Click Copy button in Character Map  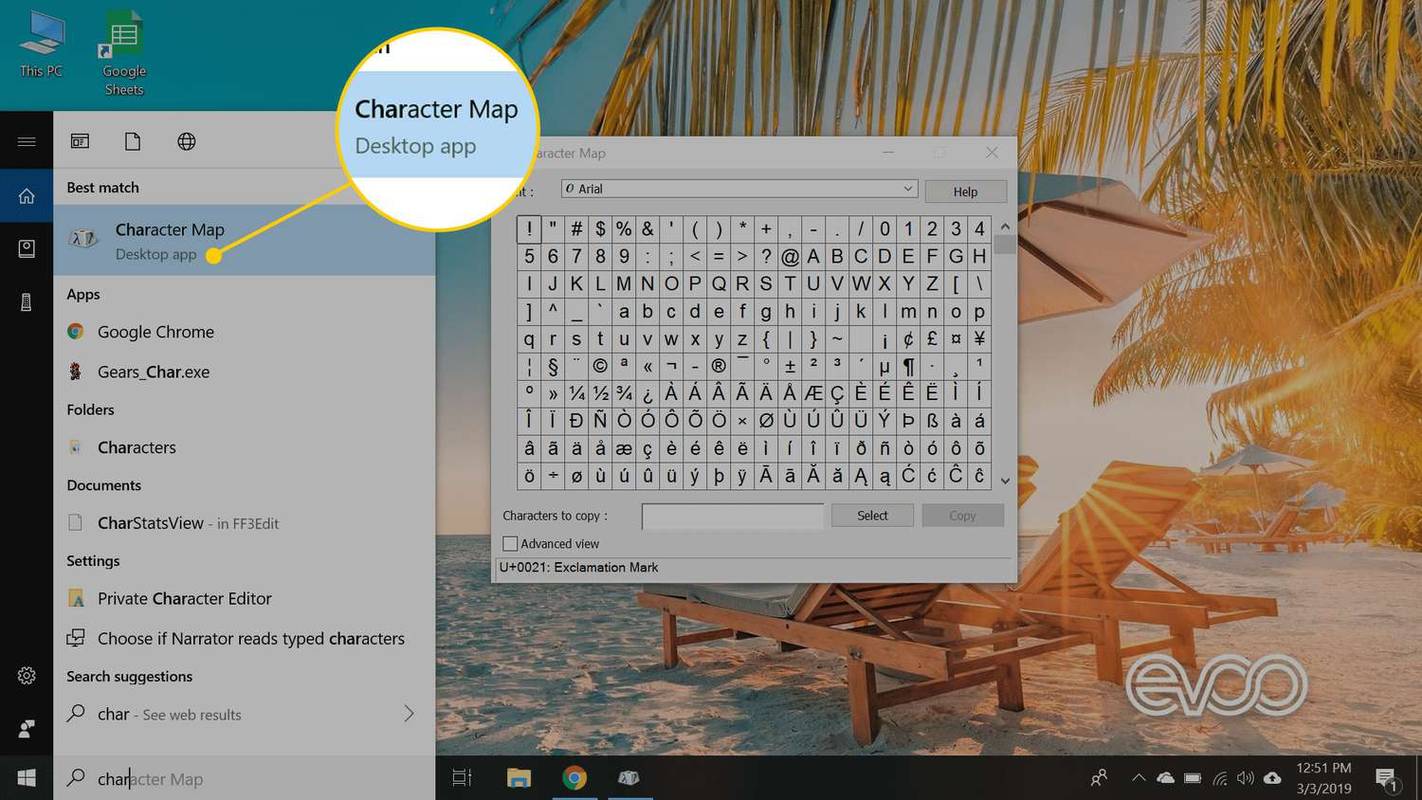962,516
